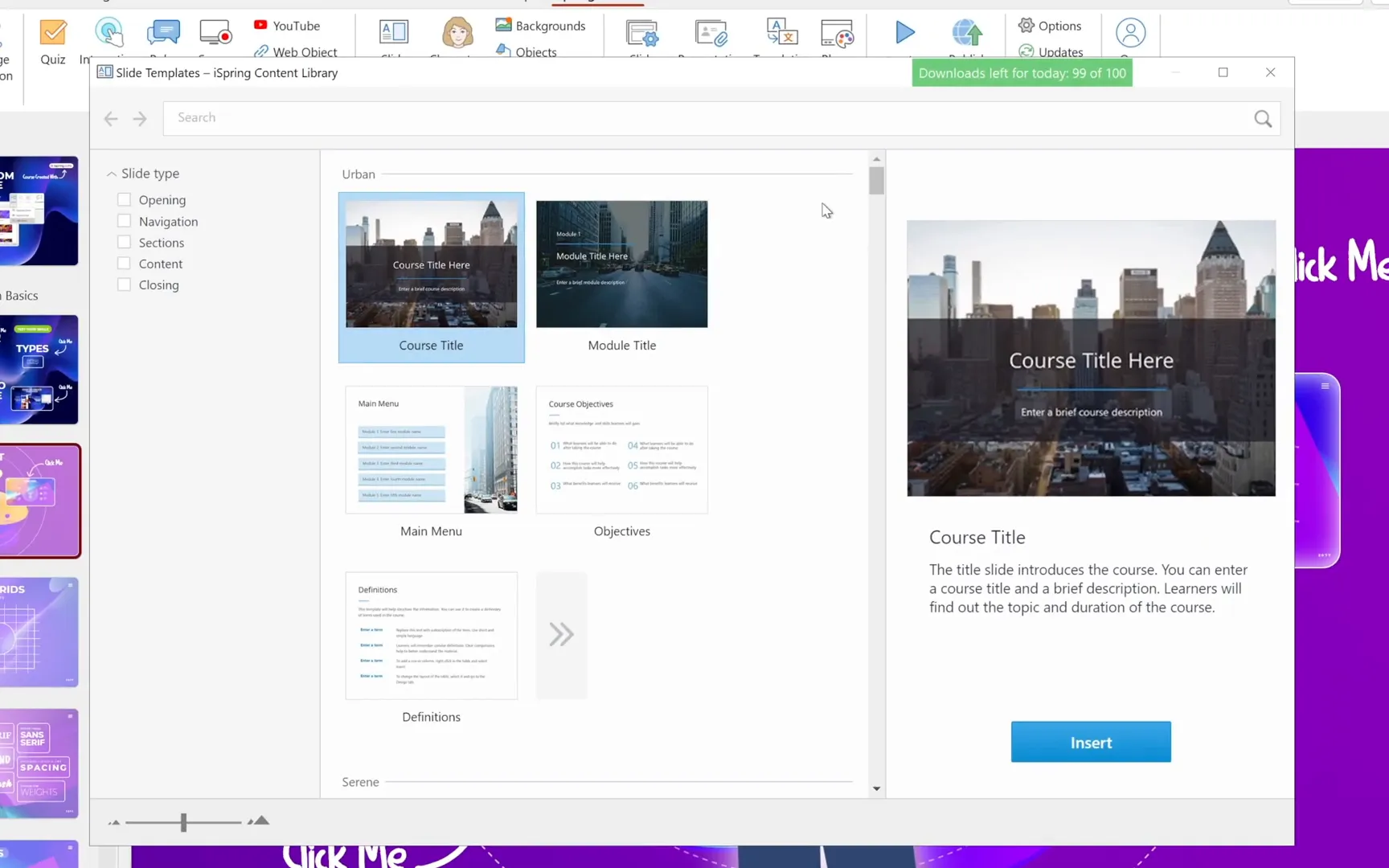1389x868 pixels.
Task: Select the Definitions template thumbnail
Action: click(x=432, y=635)
